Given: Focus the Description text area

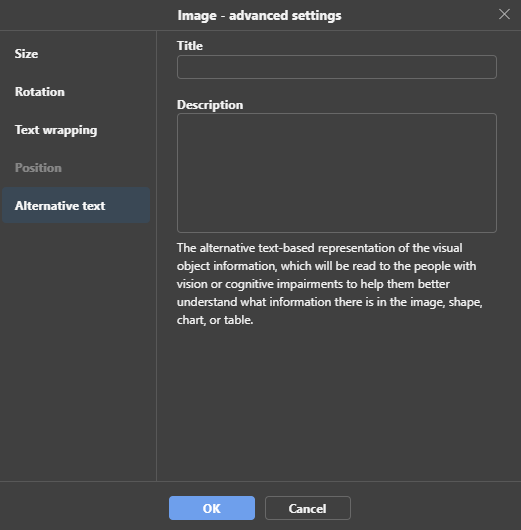Looking at the screenshot, I should tap(337, 173).
